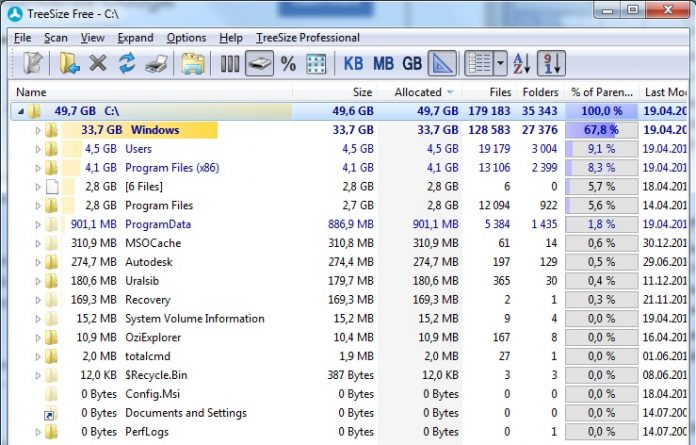The height and width of the screenshot is (445, 696).
Task: Expand the Windows folder tree node
Action: pos(39,130)
